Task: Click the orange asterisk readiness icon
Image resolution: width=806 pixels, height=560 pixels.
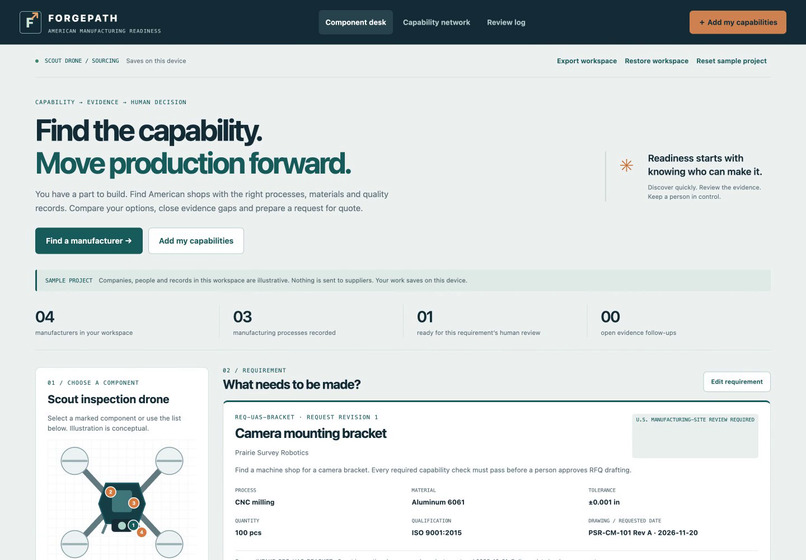Action: click(x=626, y=165)
